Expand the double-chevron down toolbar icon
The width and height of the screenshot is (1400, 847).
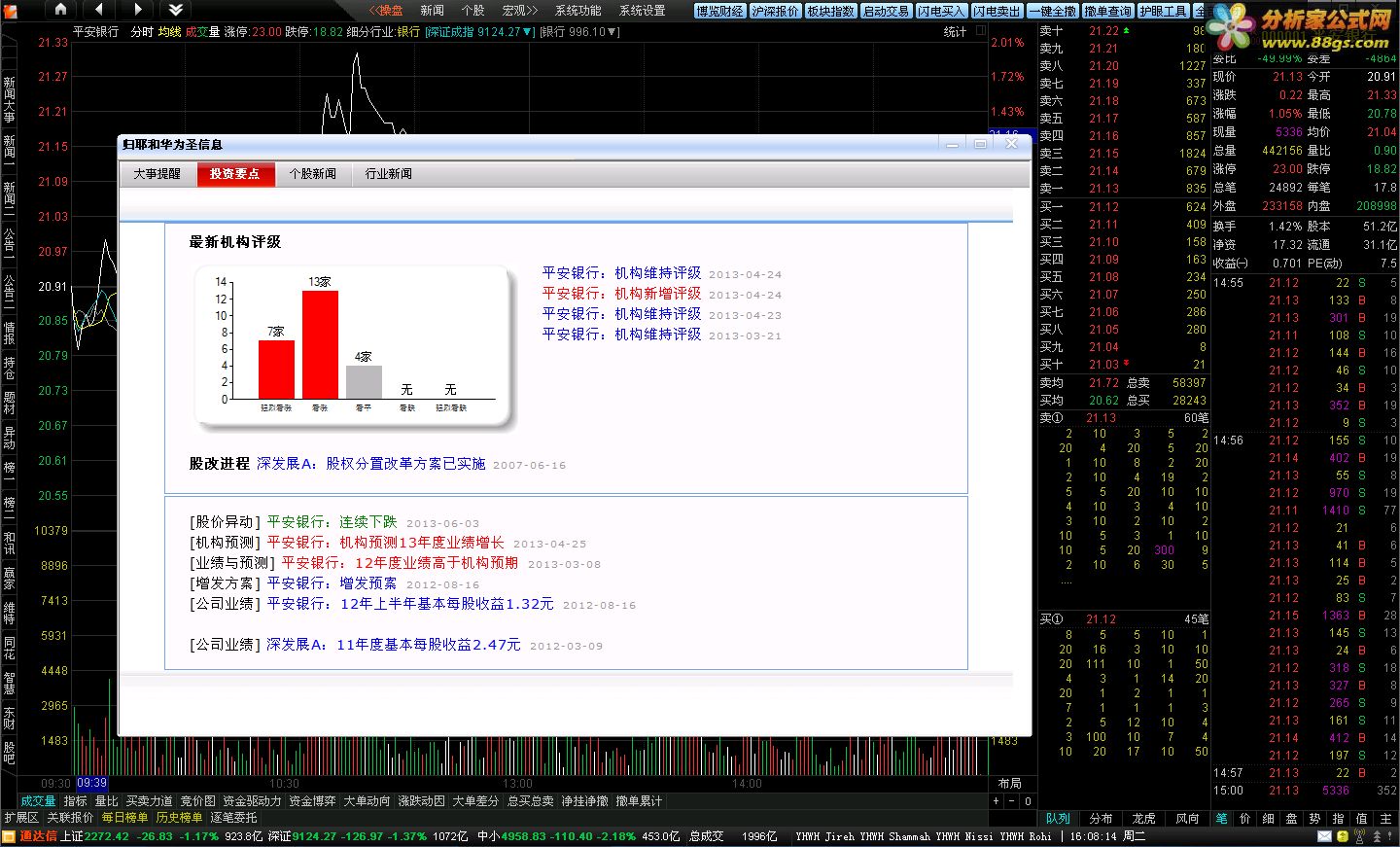tap(175, 10)
